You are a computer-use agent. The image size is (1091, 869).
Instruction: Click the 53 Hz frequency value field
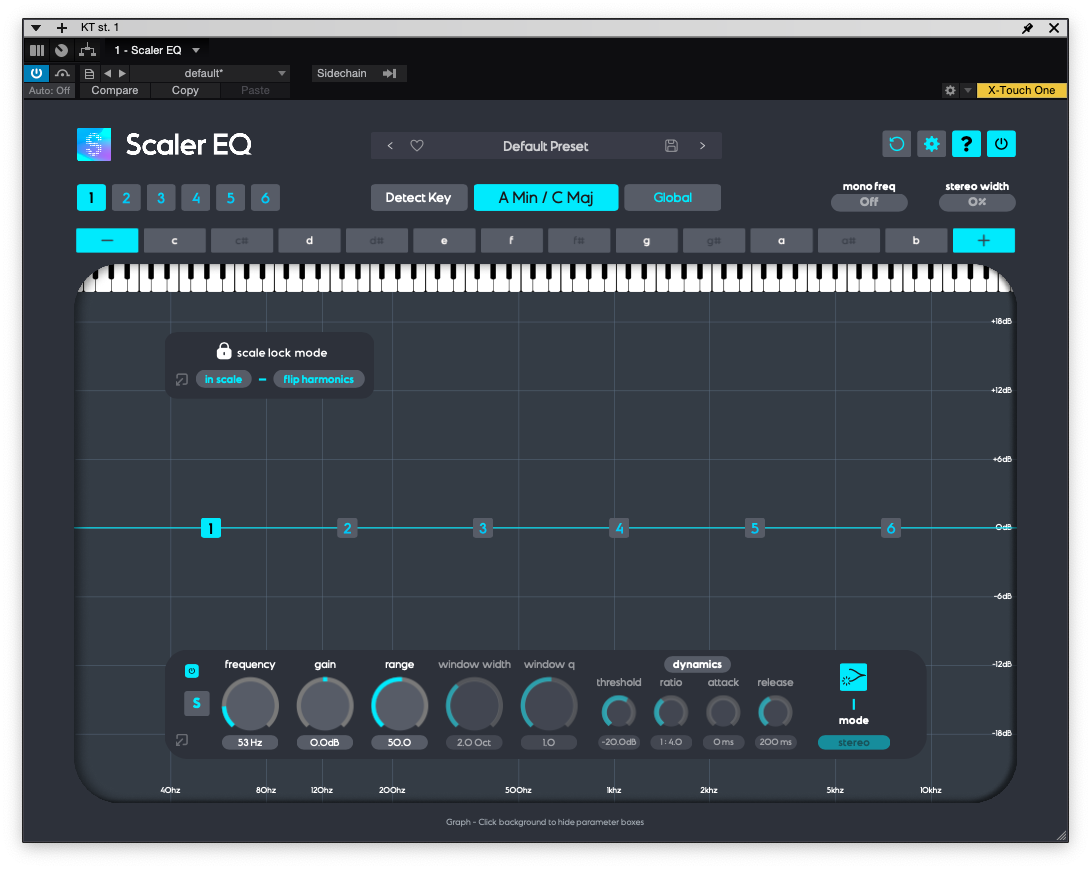[250, 742]
